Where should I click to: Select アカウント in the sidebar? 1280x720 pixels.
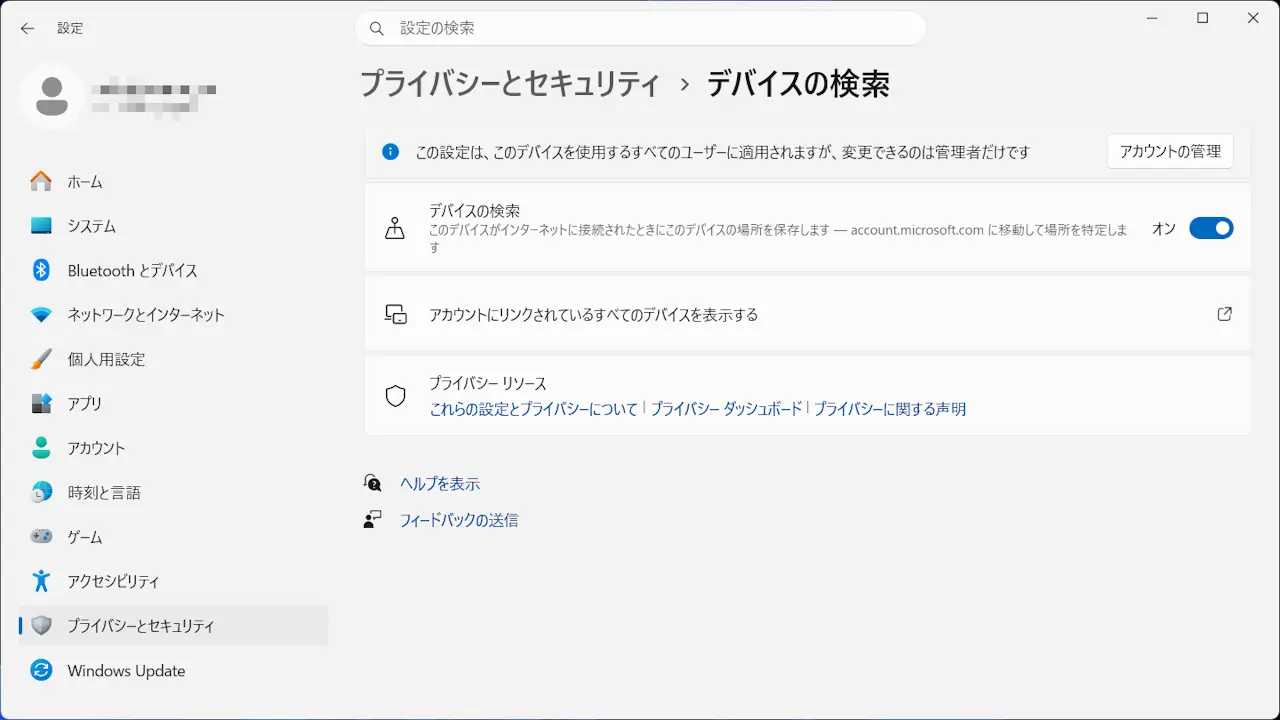(x=96, y=448)
